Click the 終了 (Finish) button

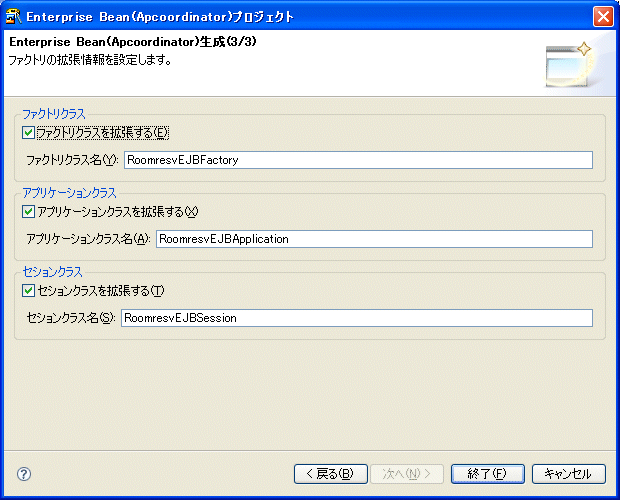coord(488,474)
